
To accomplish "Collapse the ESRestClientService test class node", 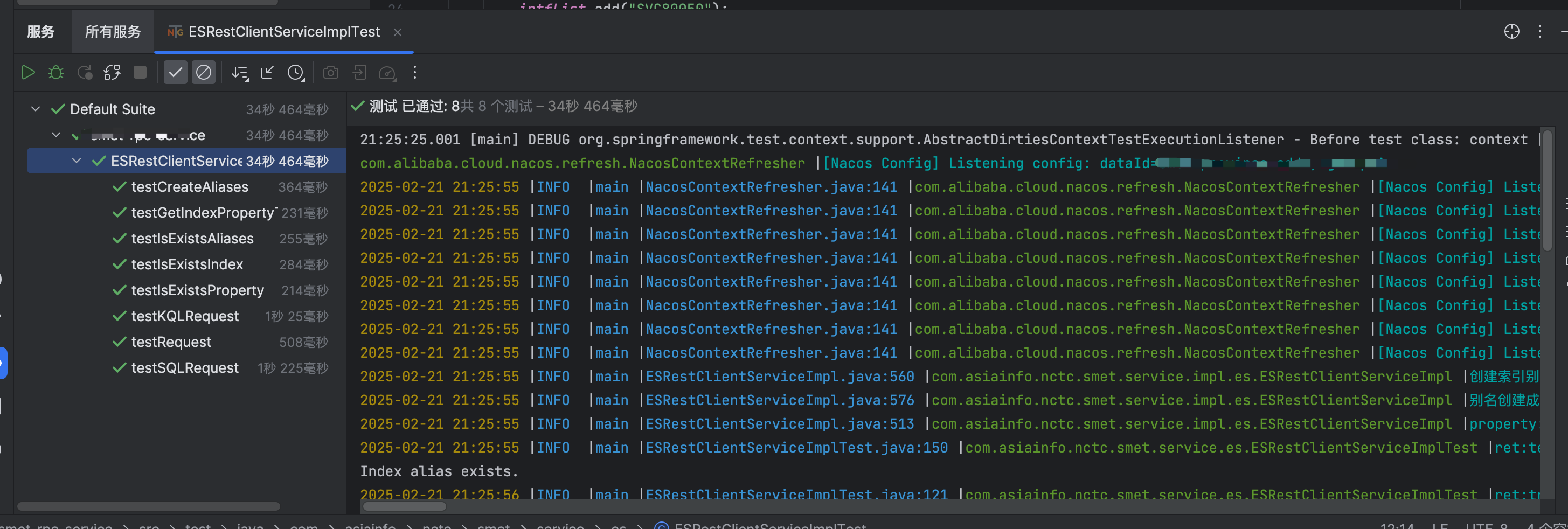I will (x=76, y=161).
